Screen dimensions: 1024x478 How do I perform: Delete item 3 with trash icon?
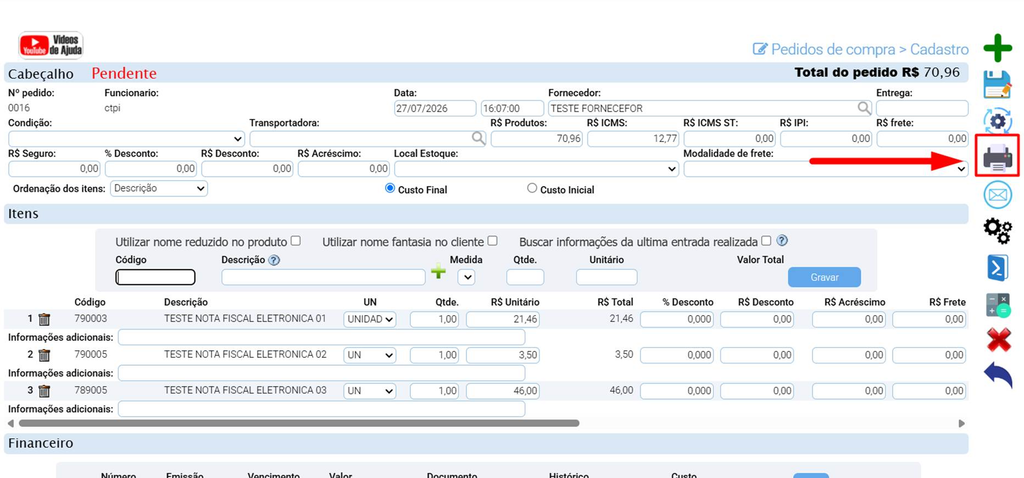[44, 391]
